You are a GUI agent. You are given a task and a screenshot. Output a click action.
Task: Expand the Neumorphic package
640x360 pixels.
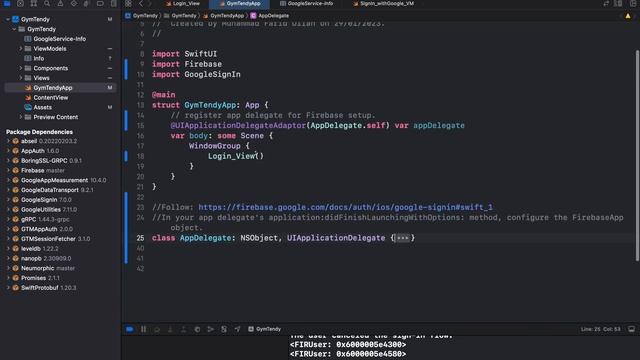pos(8,268)
